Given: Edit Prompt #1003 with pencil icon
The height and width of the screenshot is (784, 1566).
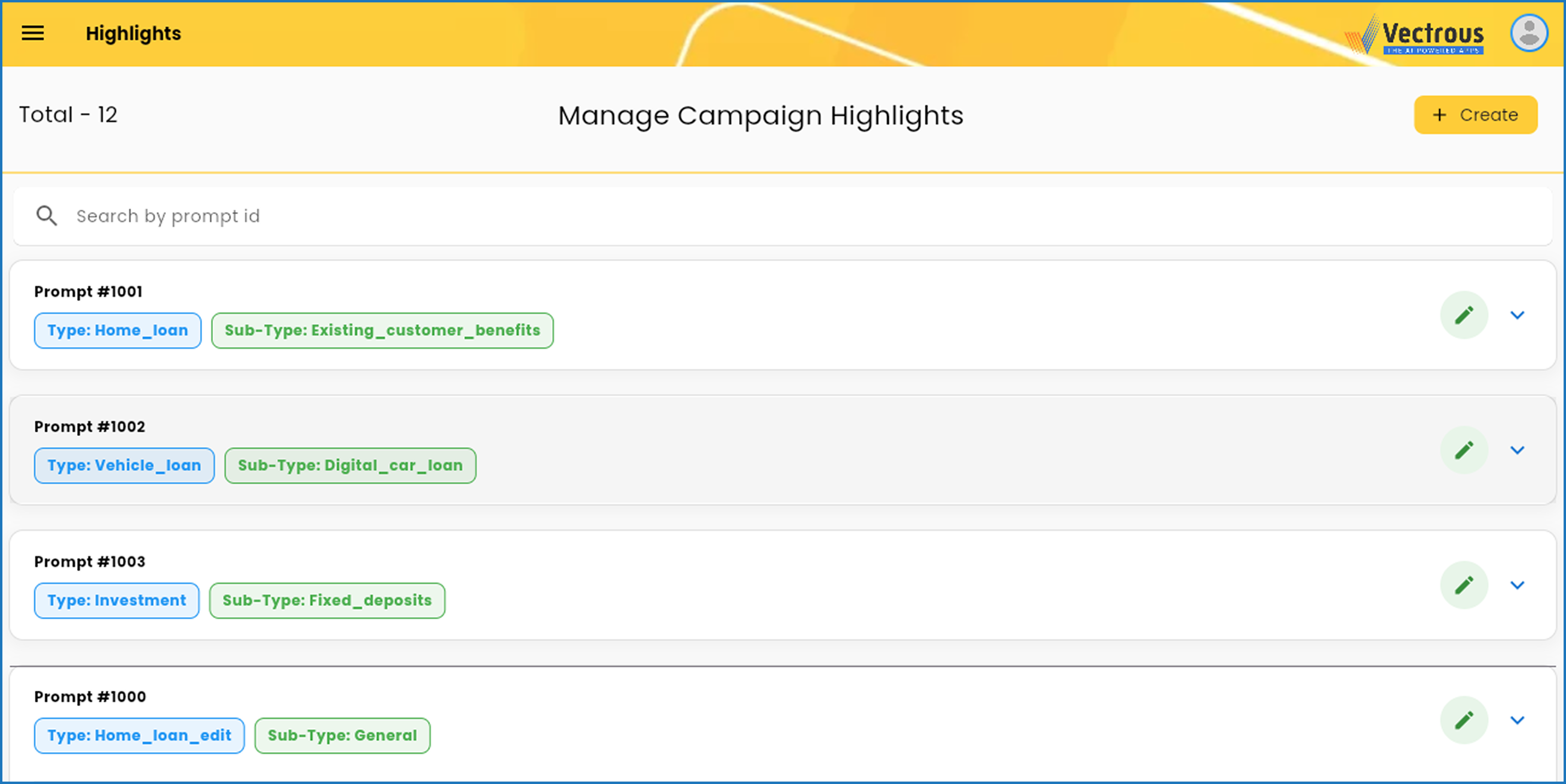Looking at the screenshot, I should [x=1464, y=584].
